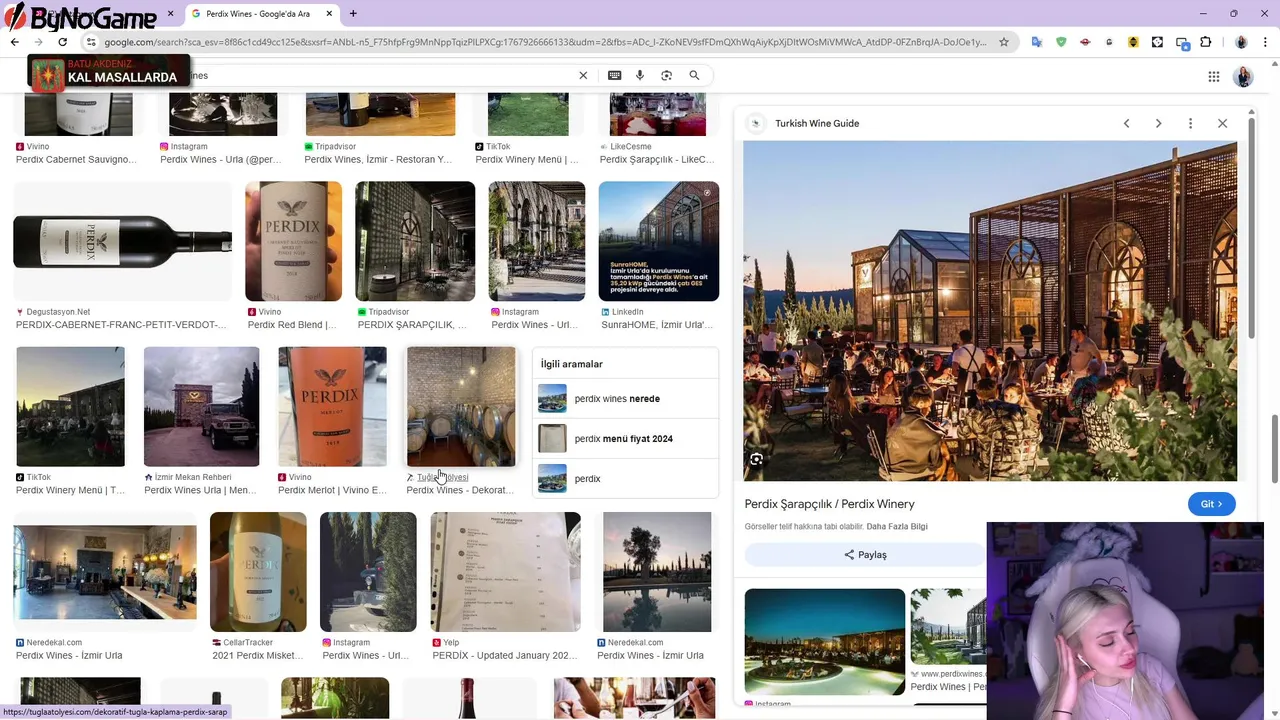The width and height of the screenshot is (1280, 720).
Task: Open the Chrome profile avatar in toolbar
Action: pyautogui.click(x=1241, y=42)
